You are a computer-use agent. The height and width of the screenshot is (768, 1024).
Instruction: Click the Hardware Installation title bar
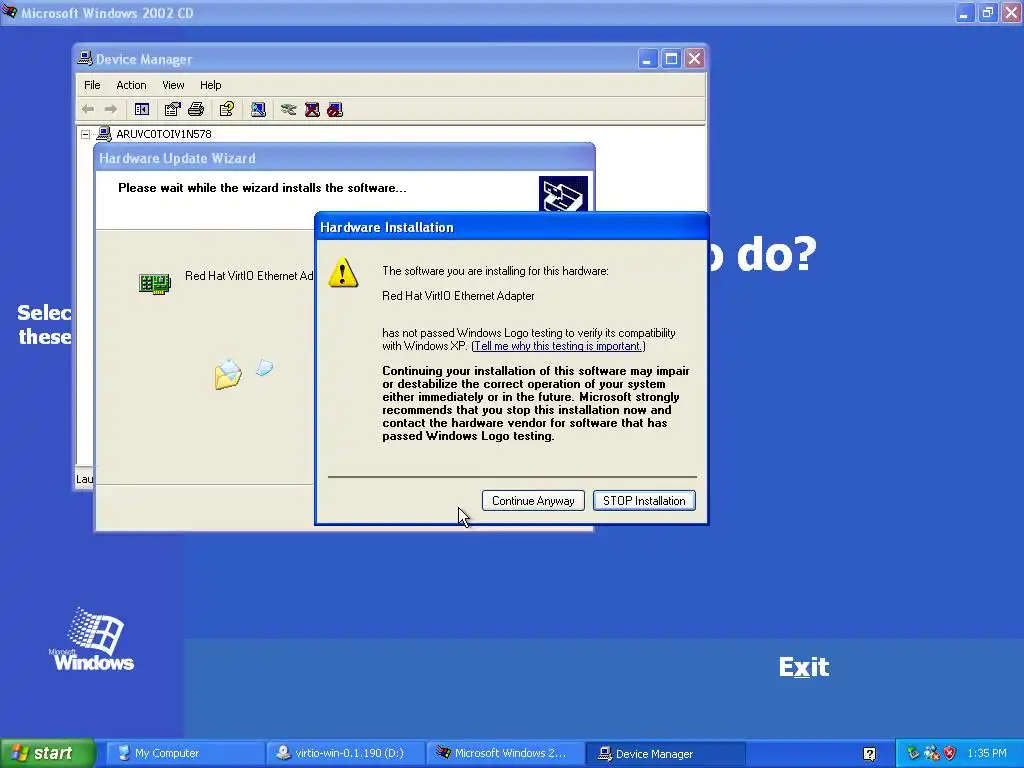[x=511, y=227]
